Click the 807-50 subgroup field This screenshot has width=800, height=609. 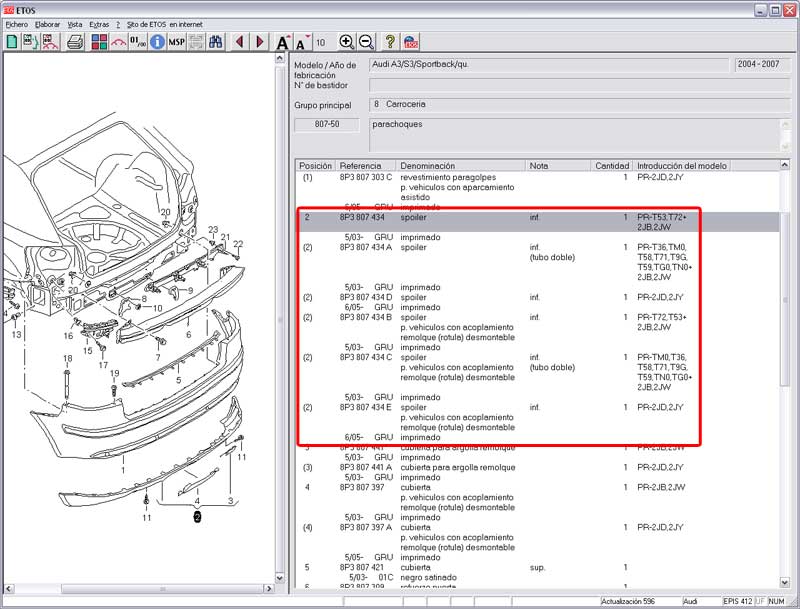327,124
